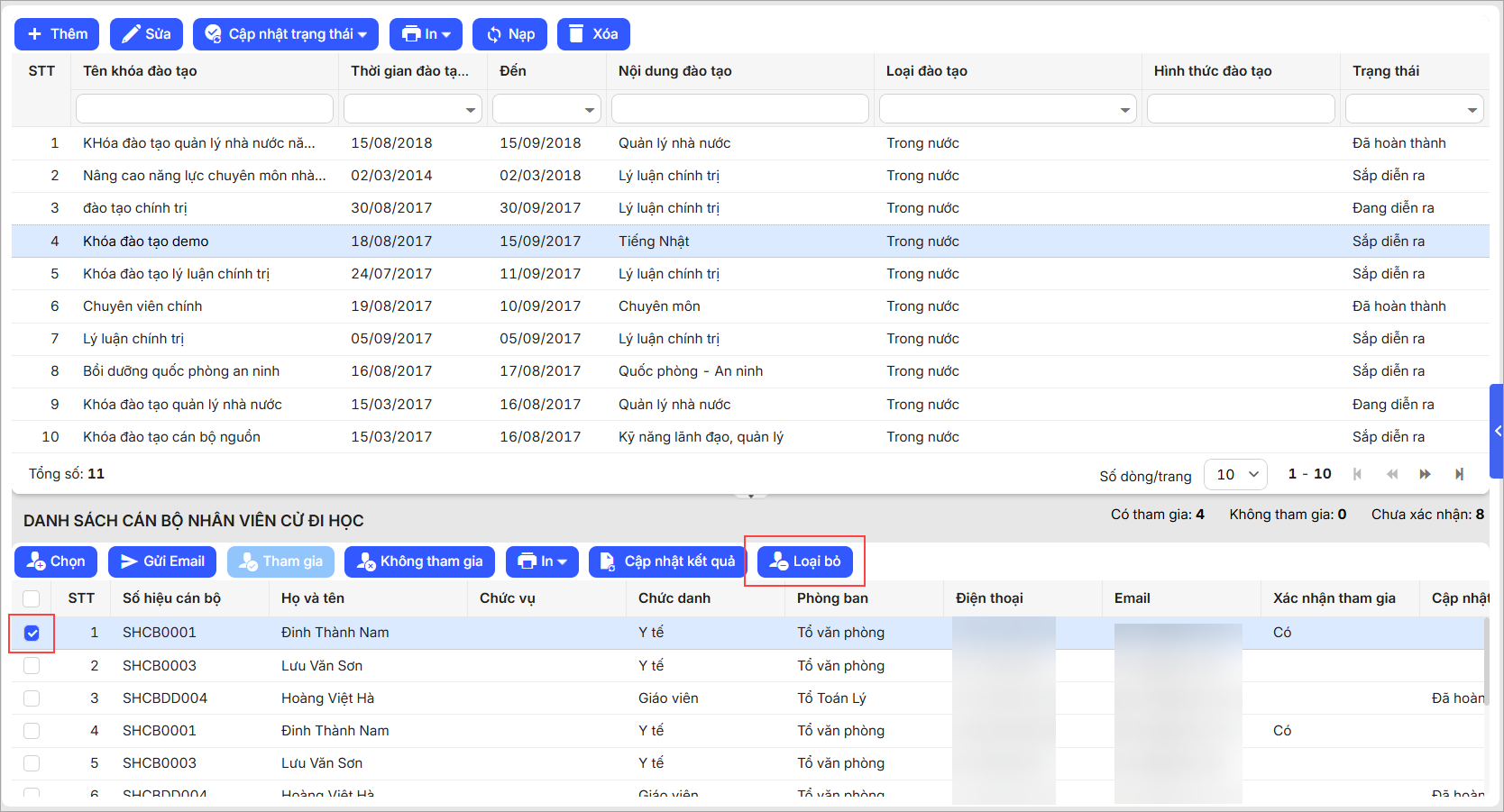
Task: Click the Không tham gia button
Action: click(x=419, y=561)
